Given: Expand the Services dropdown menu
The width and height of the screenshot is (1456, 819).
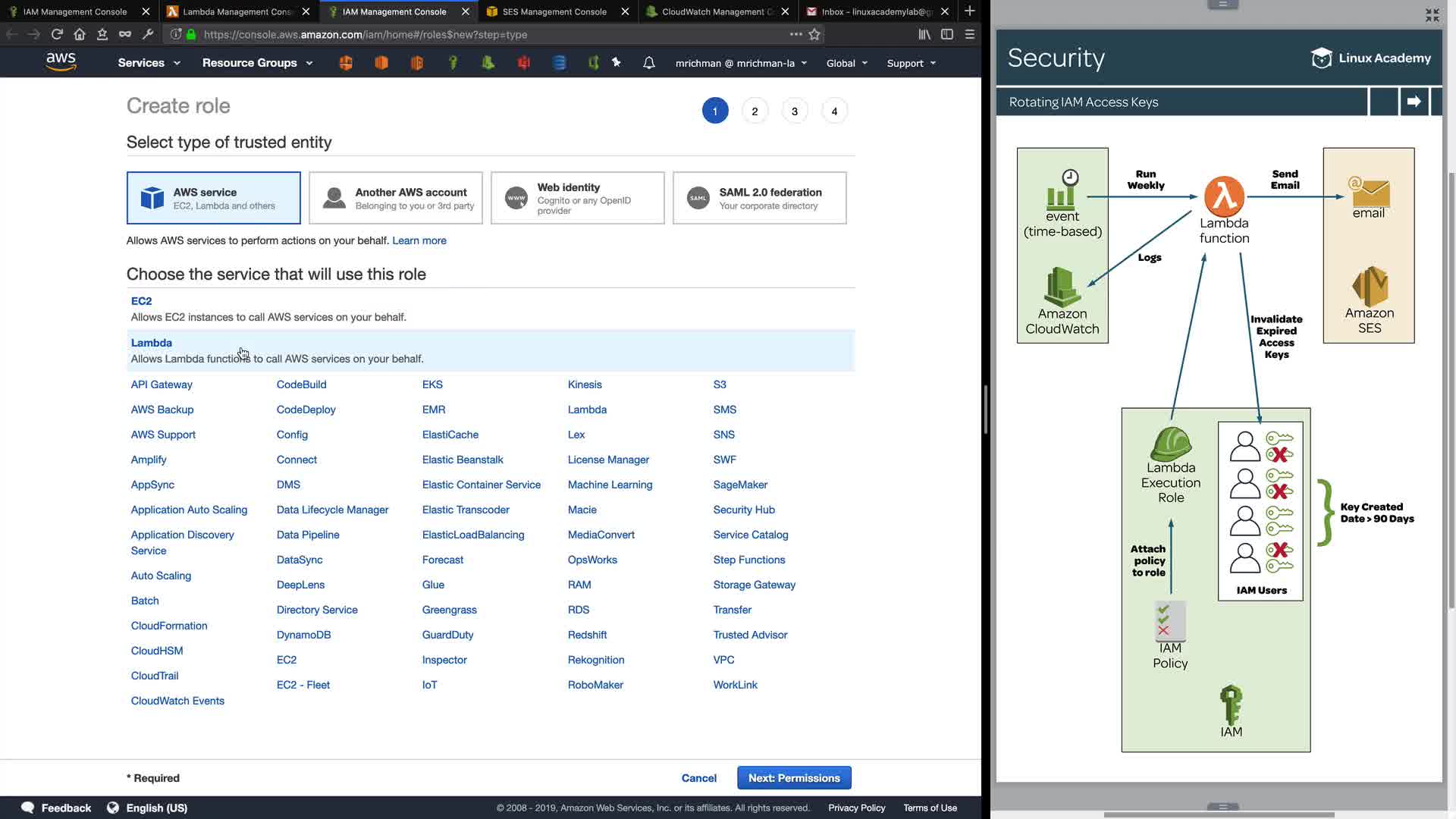Looking at the screenshot, I should point(149,63).
